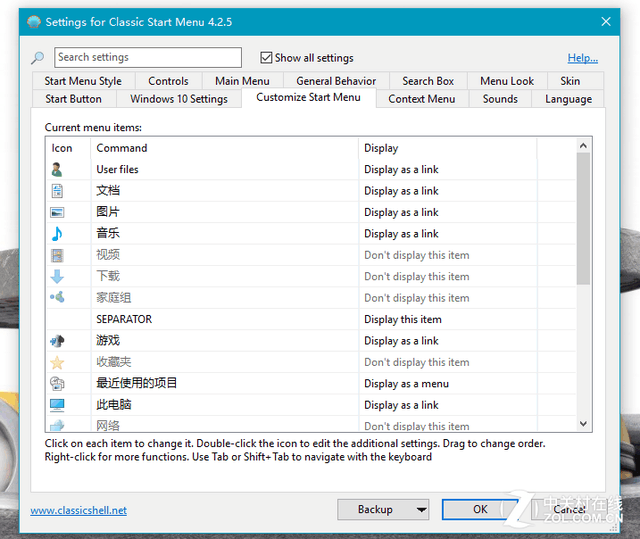Click the magnifier search icon
Viewport: 640px width, 539px height.
click(38, 58)
